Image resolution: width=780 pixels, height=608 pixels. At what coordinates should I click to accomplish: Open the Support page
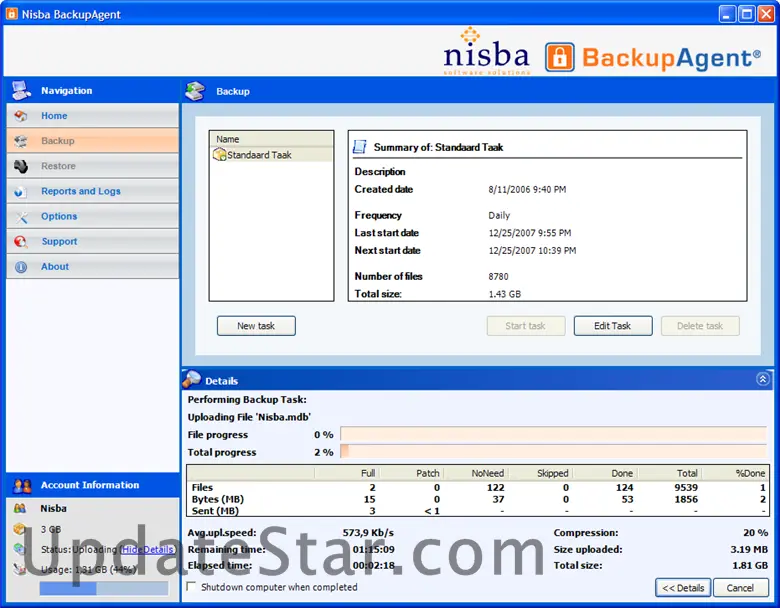click(93, 241)
